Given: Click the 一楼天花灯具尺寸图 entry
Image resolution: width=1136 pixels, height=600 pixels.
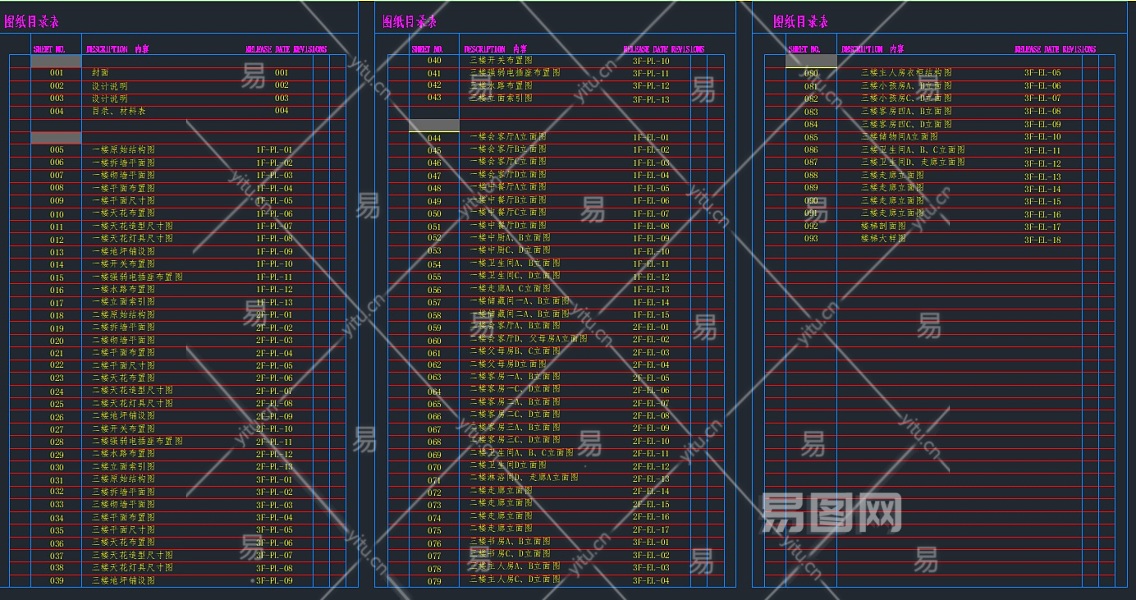Looking at the screenshot, I should click(x=133, y=238).
